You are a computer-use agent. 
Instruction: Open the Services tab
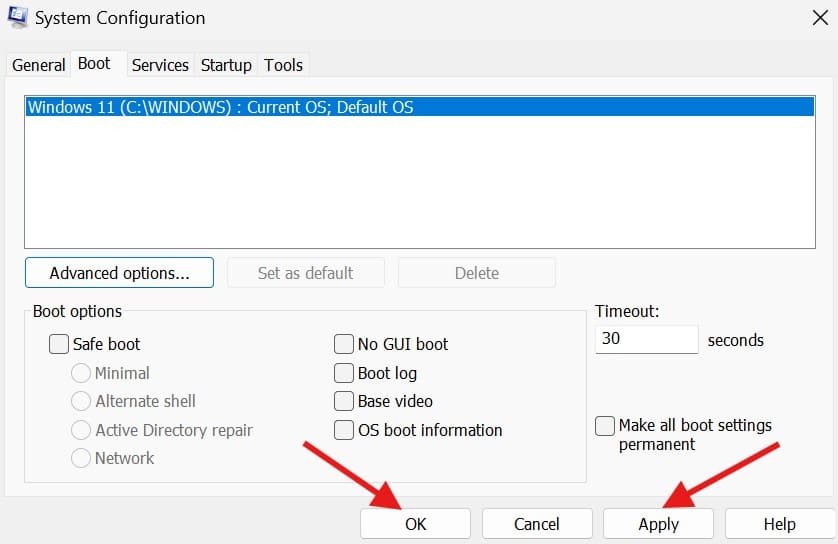pos(160,65)
